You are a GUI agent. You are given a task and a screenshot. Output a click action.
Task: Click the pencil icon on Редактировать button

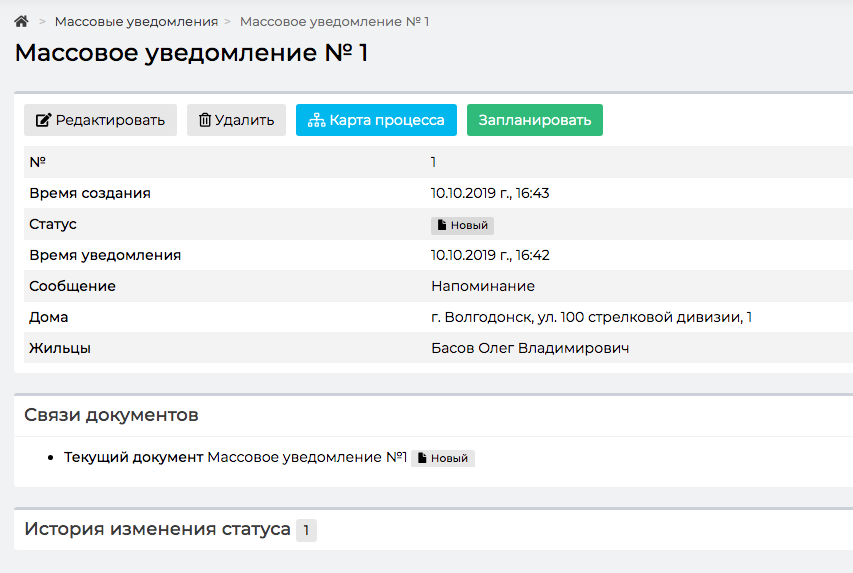pyautogui.click(x=44, y=120)
